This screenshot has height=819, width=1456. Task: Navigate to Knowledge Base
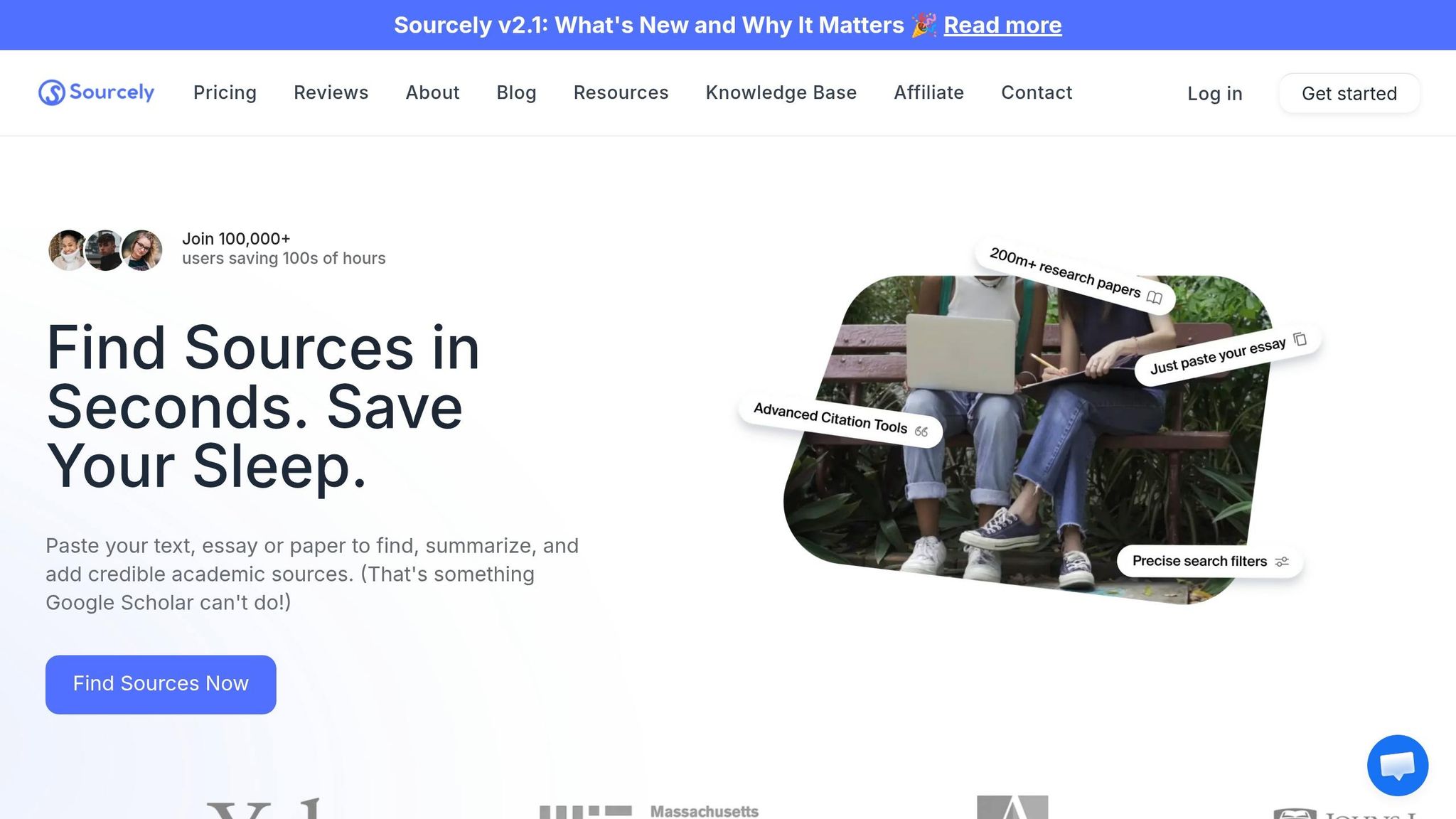781,92
